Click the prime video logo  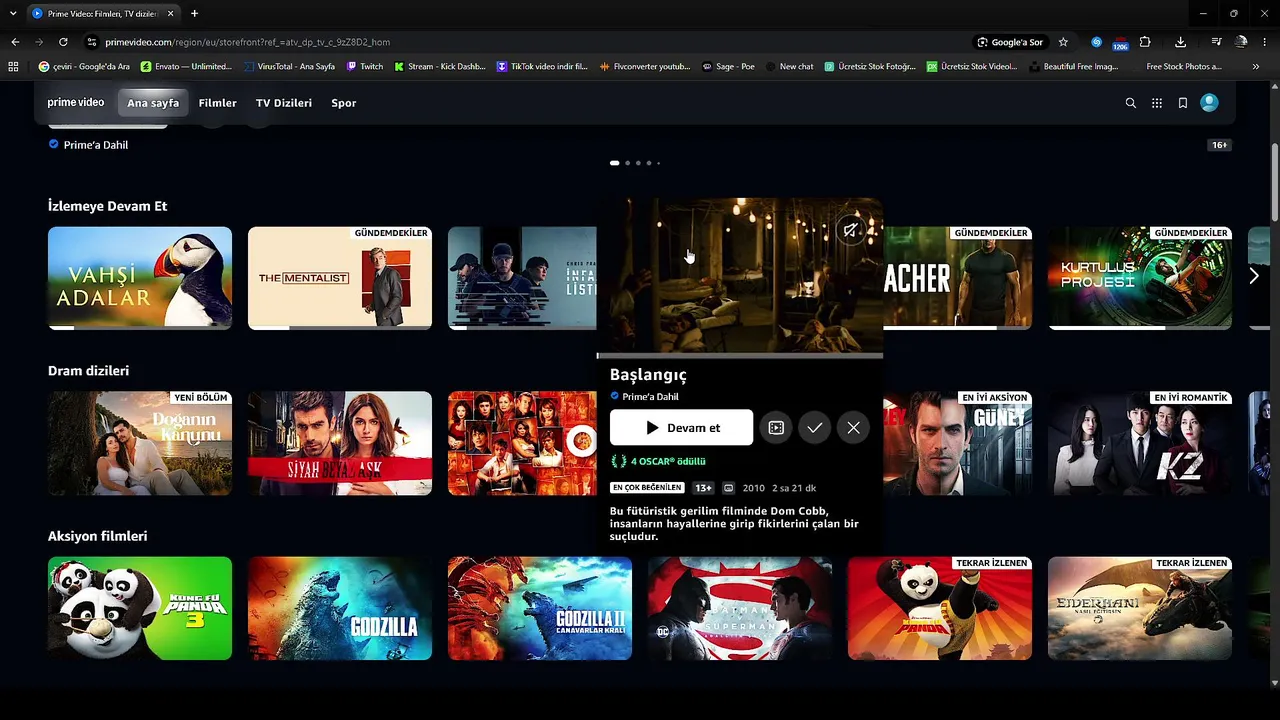click(76, 103)
